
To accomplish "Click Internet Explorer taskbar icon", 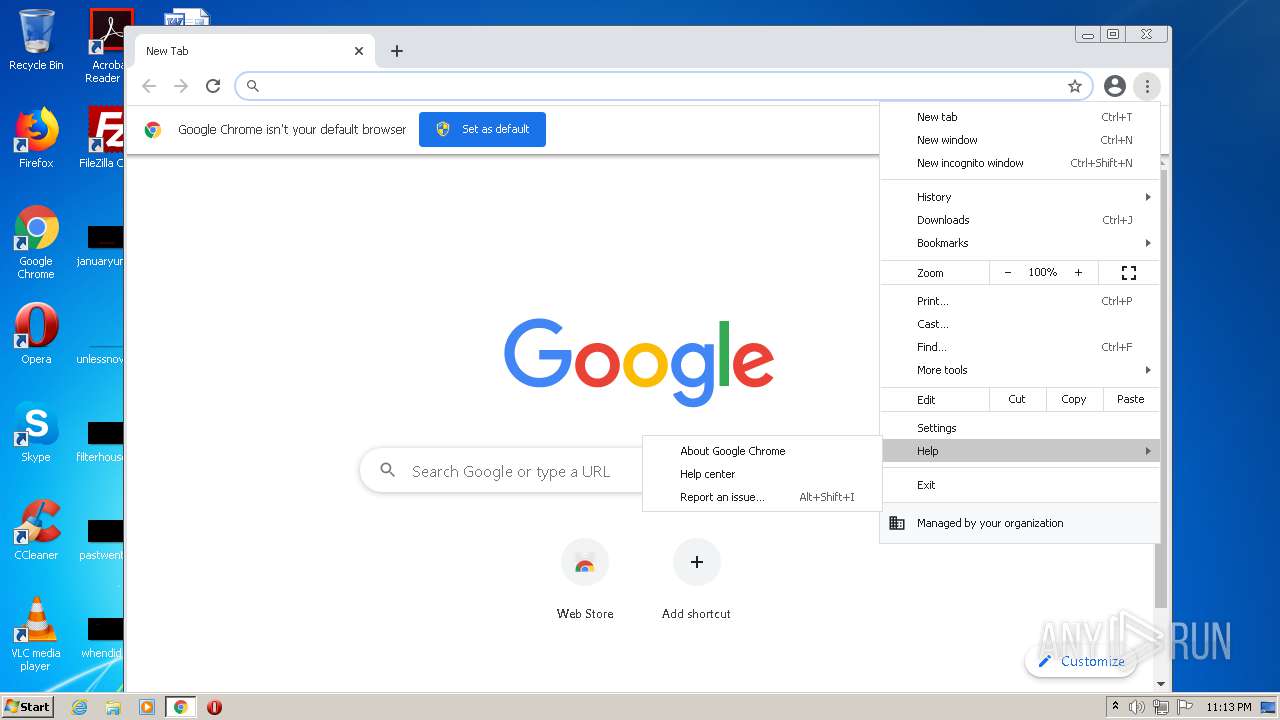I will tap(79, 707).
